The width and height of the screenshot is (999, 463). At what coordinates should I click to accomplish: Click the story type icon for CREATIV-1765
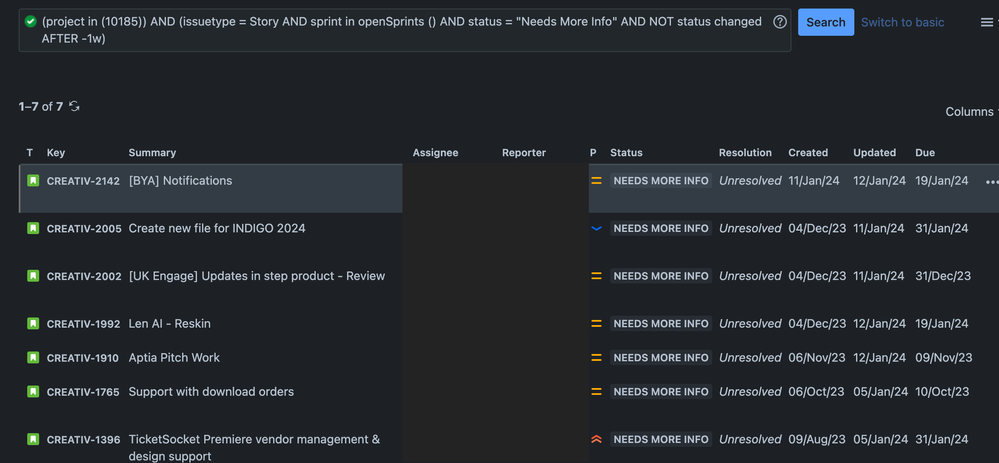[33, 392]
